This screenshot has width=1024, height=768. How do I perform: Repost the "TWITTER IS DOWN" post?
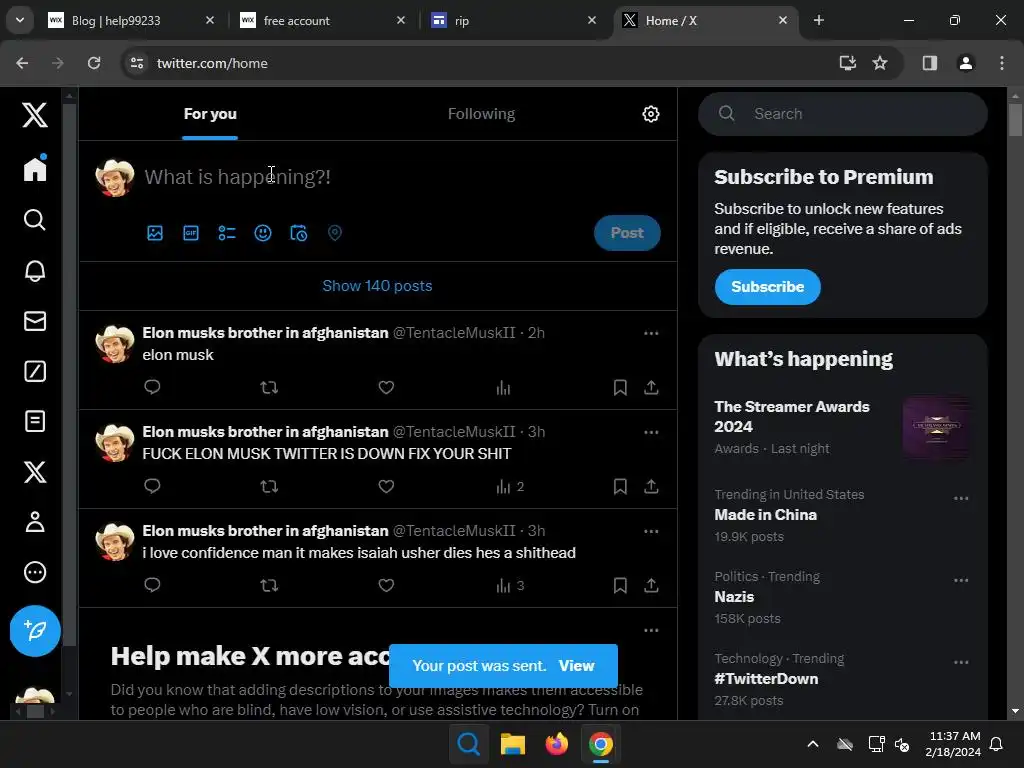(x=269, y=487)
